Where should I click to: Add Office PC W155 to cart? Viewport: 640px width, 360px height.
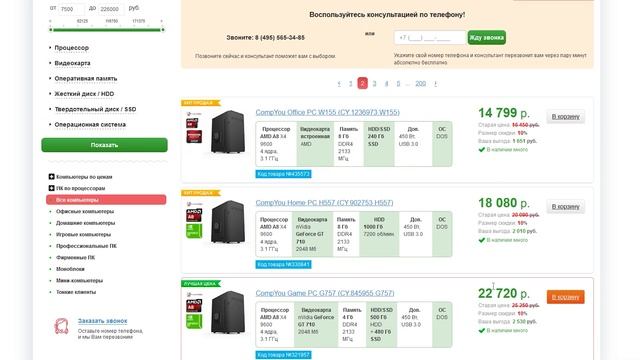pyautogui.click(x=565, y=117)
